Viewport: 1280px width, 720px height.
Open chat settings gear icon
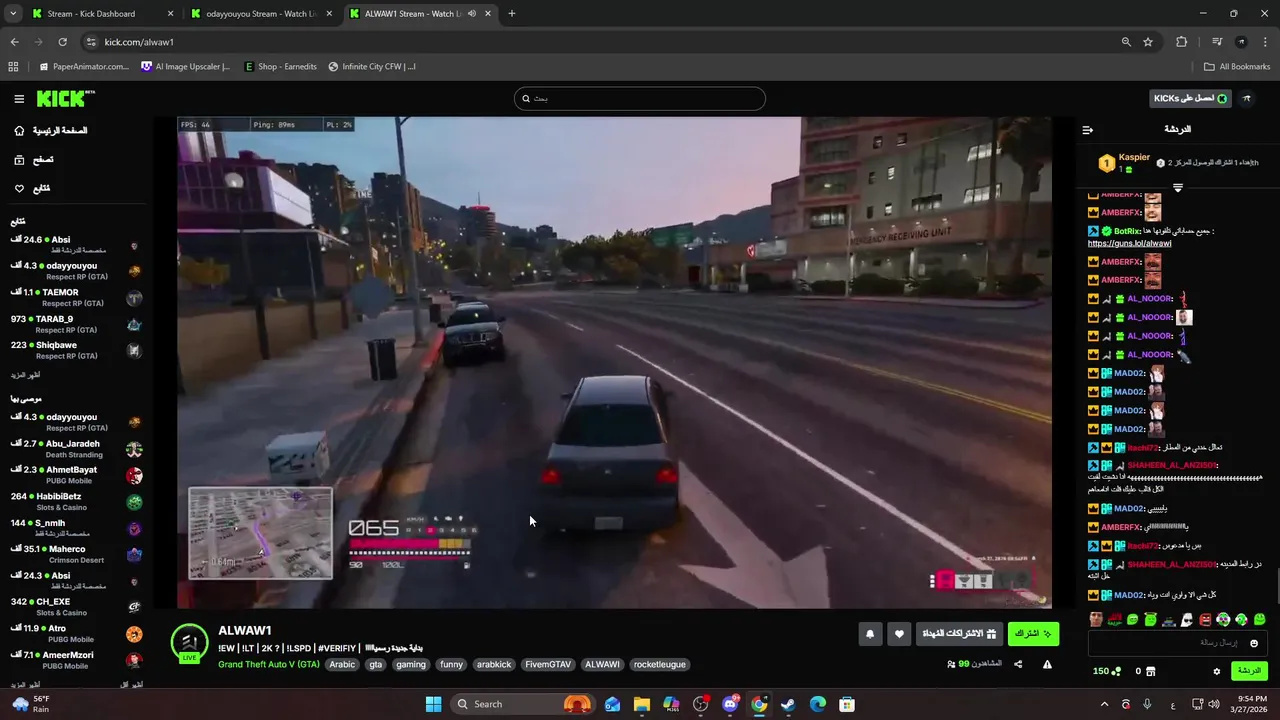coord(1217,671)
